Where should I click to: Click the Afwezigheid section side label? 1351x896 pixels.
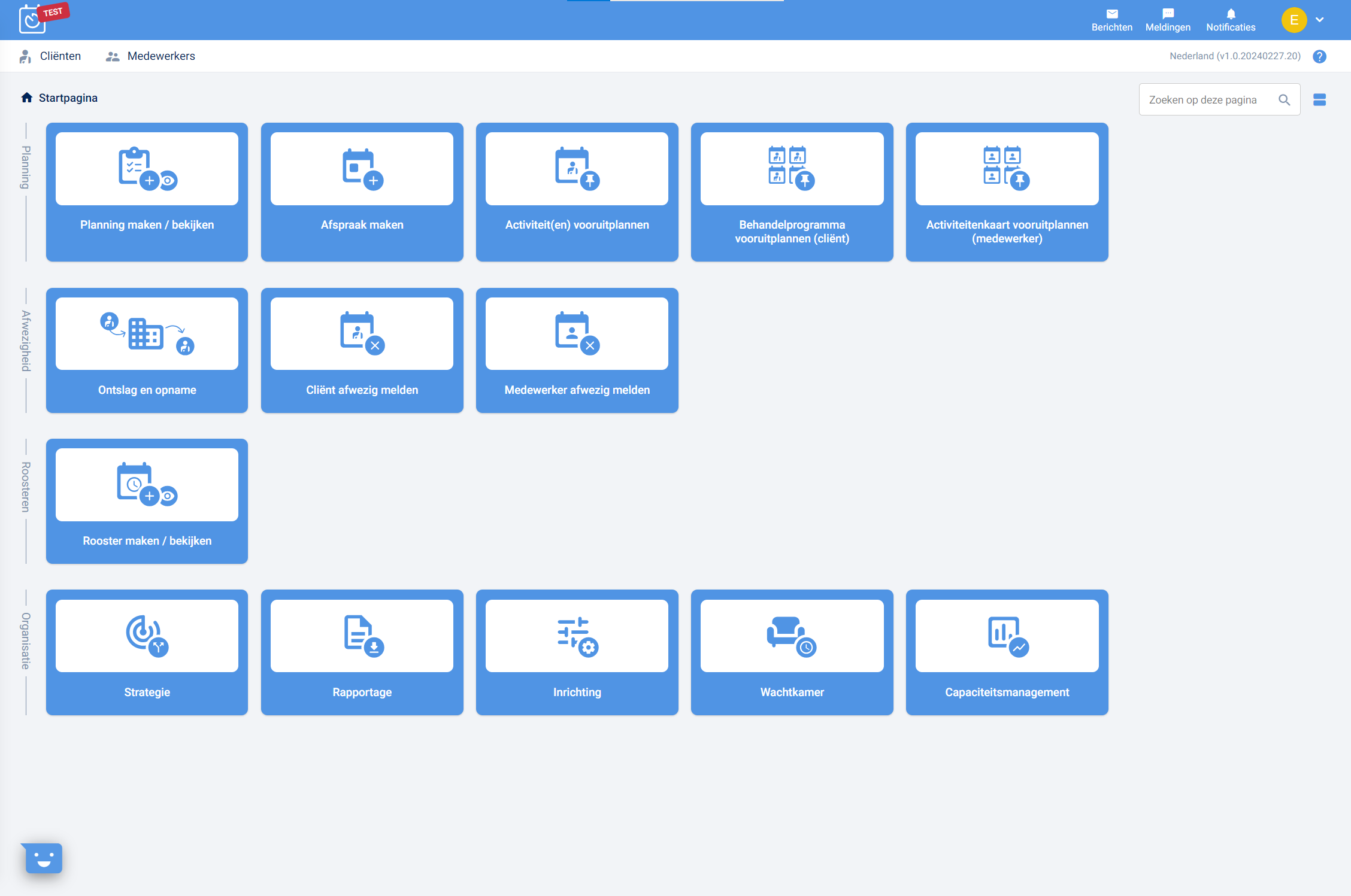point(26,341)
